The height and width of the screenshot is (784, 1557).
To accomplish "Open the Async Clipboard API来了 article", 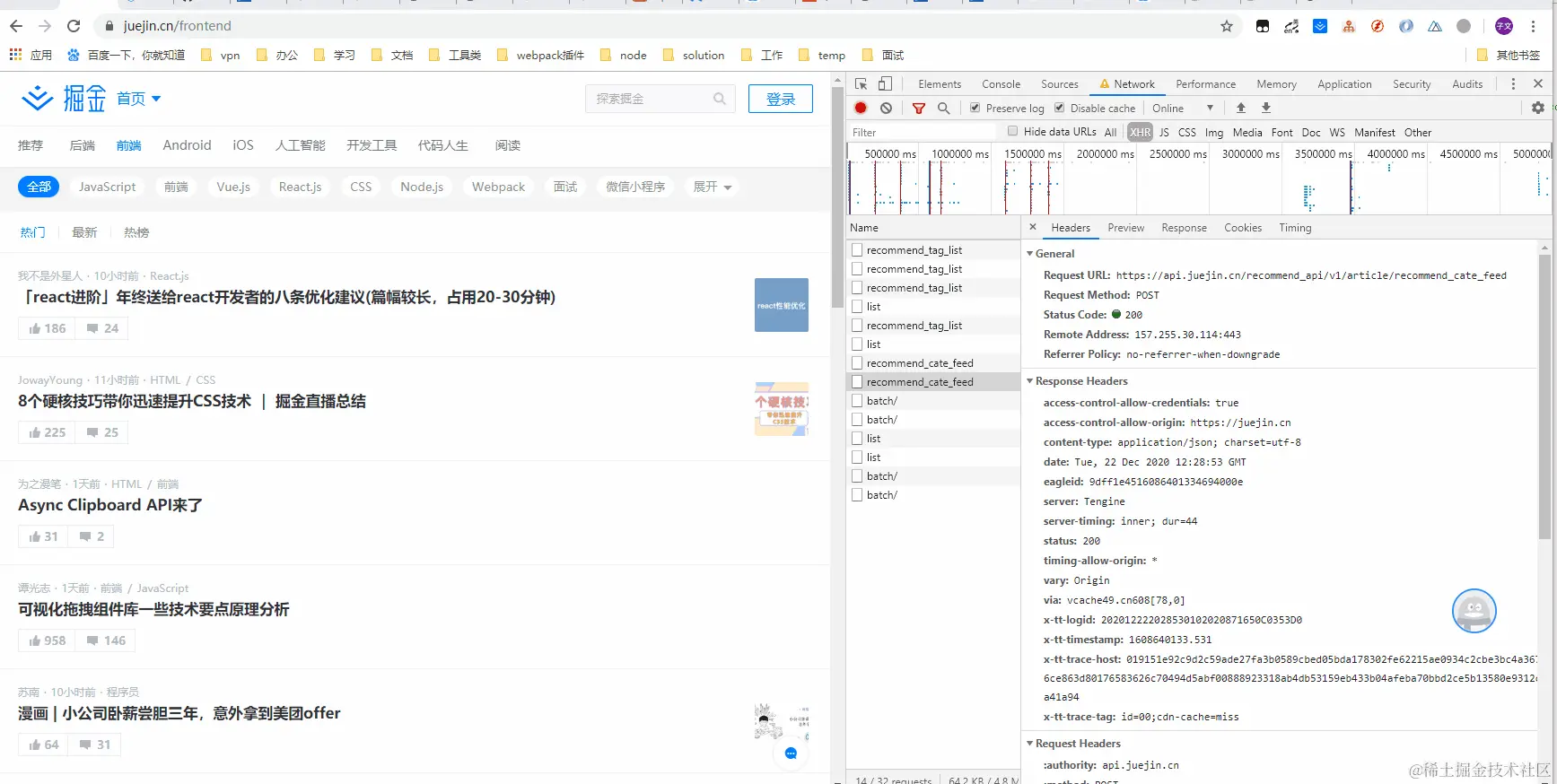I will tap(110, 505).
